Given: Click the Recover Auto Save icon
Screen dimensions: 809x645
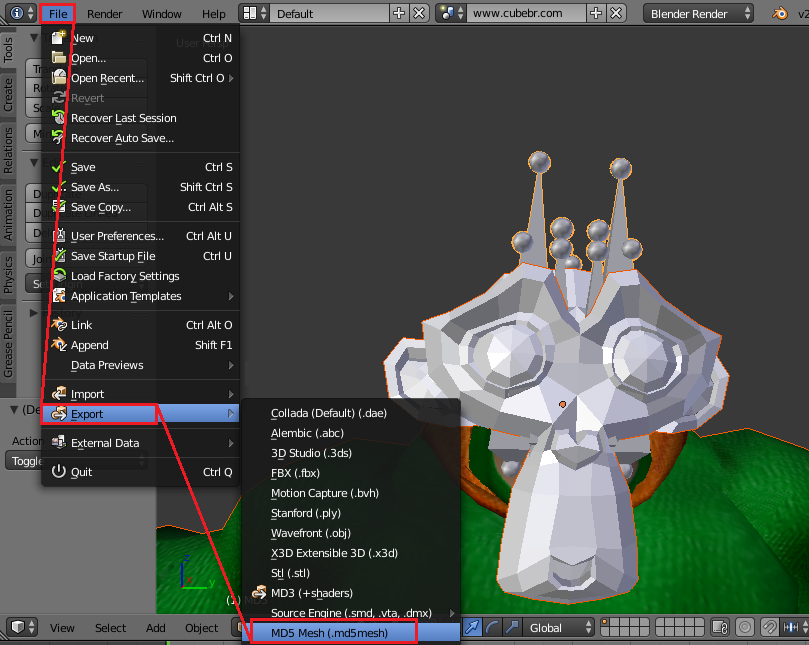Looking at the screenshot, I should pyautogui.click(x=59, y=138).
